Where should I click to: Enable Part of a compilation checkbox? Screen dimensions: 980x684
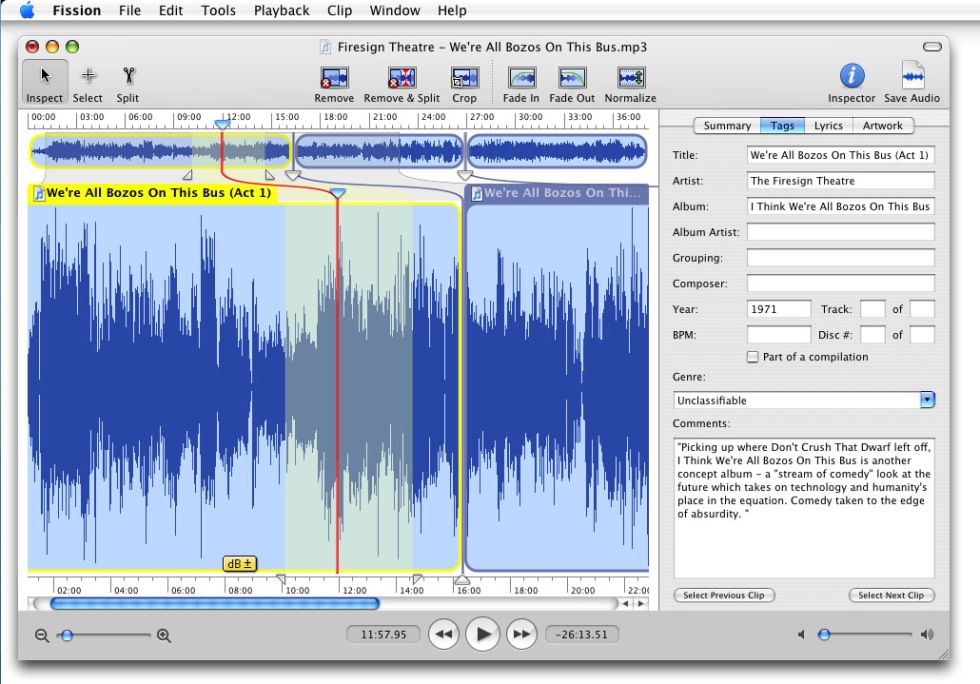[753, 357]
